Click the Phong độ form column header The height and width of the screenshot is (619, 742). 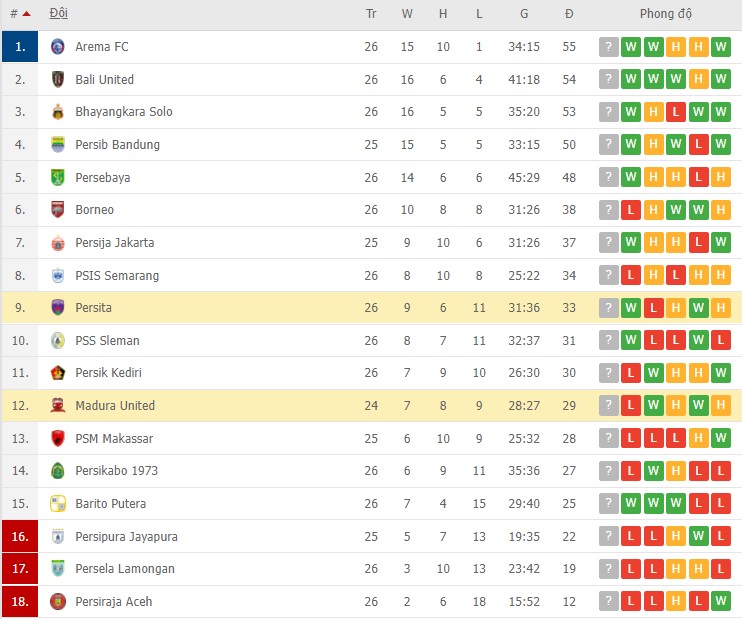(x=665, y=14)
